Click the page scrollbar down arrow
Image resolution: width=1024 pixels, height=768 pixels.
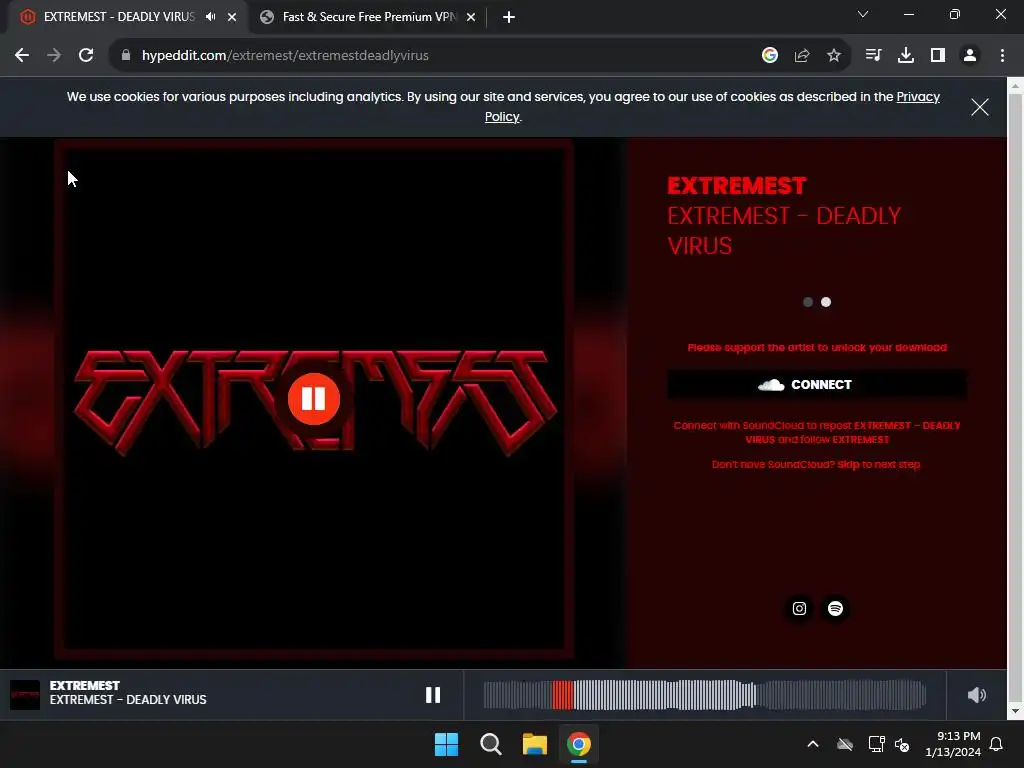pyautogui.click(x=1016, y=711)
